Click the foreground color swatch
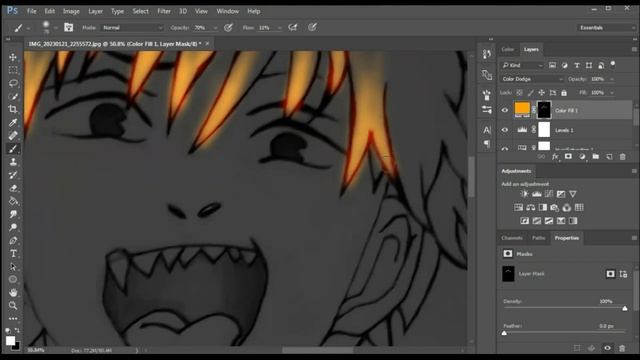The image size is (640, 360). point(10,340)
